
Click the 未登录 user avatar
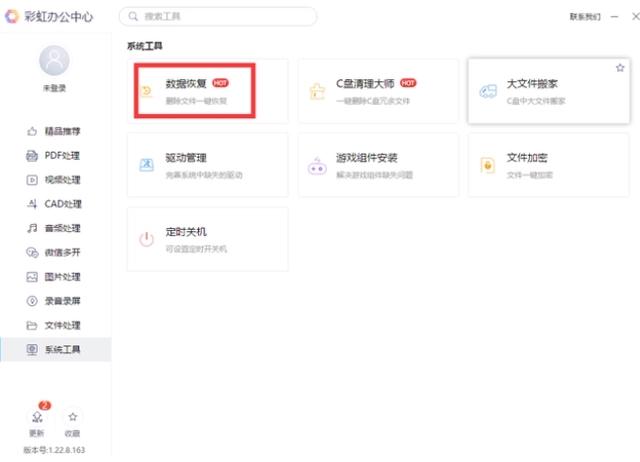coord(54,61)
